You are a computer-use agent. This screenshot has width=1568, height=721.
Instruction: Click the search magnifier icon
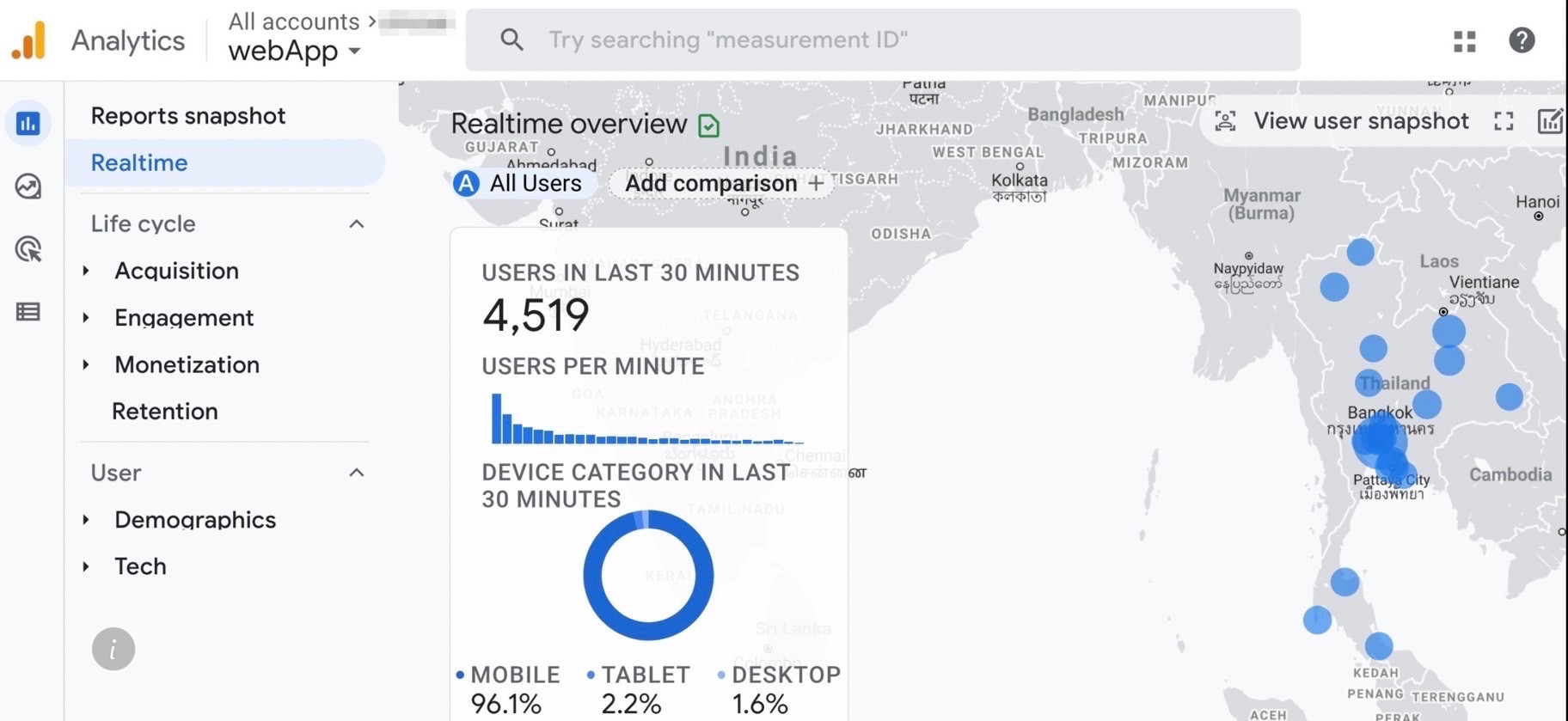click(x=511, y=40)
